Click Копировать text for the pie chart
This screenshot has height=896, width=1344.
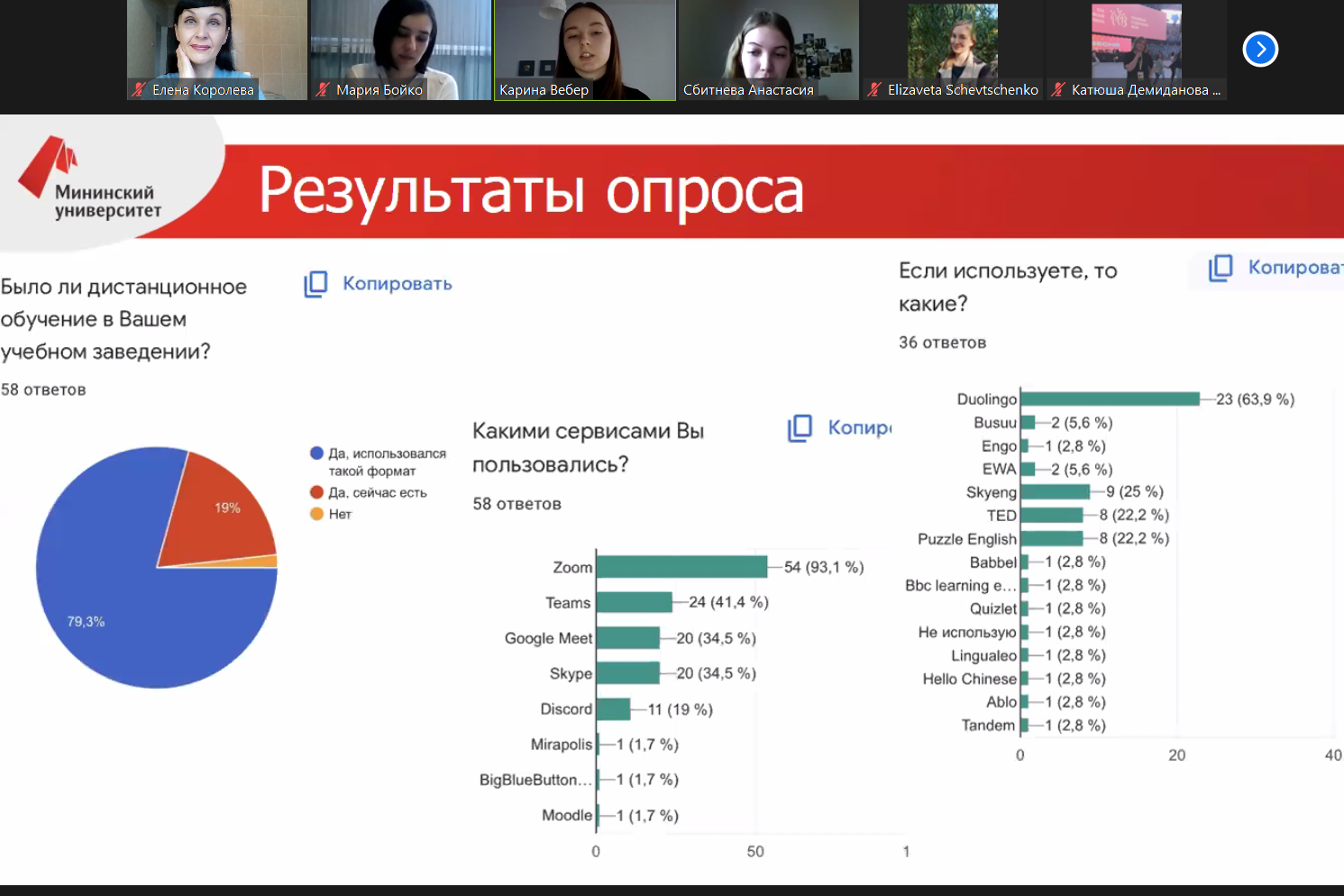pos(398,284)
